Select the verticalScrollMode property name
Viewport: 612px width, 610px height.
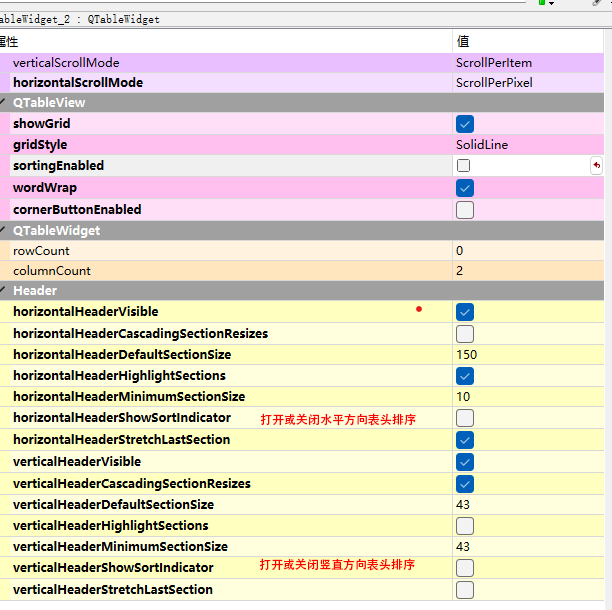click(x=66, y=63)
